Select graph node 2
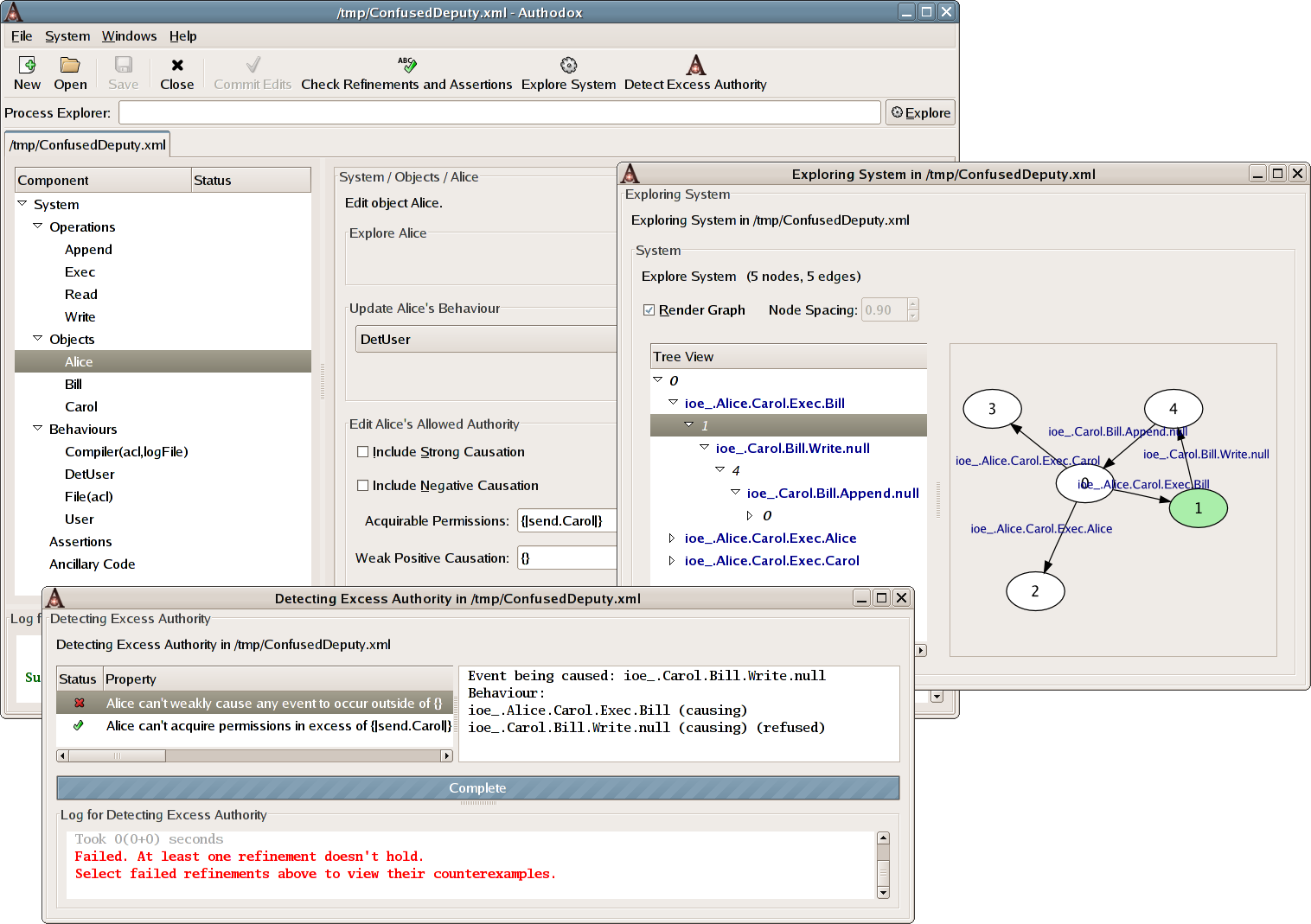The width and height of the screenshot is (1311, 924). click(1035, 591)
